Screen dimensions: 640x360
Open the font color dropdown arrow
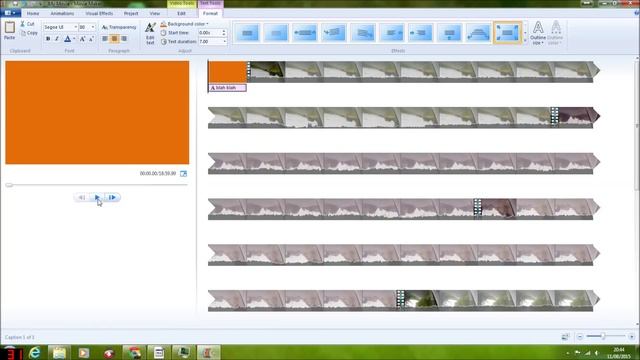point(74,39)
